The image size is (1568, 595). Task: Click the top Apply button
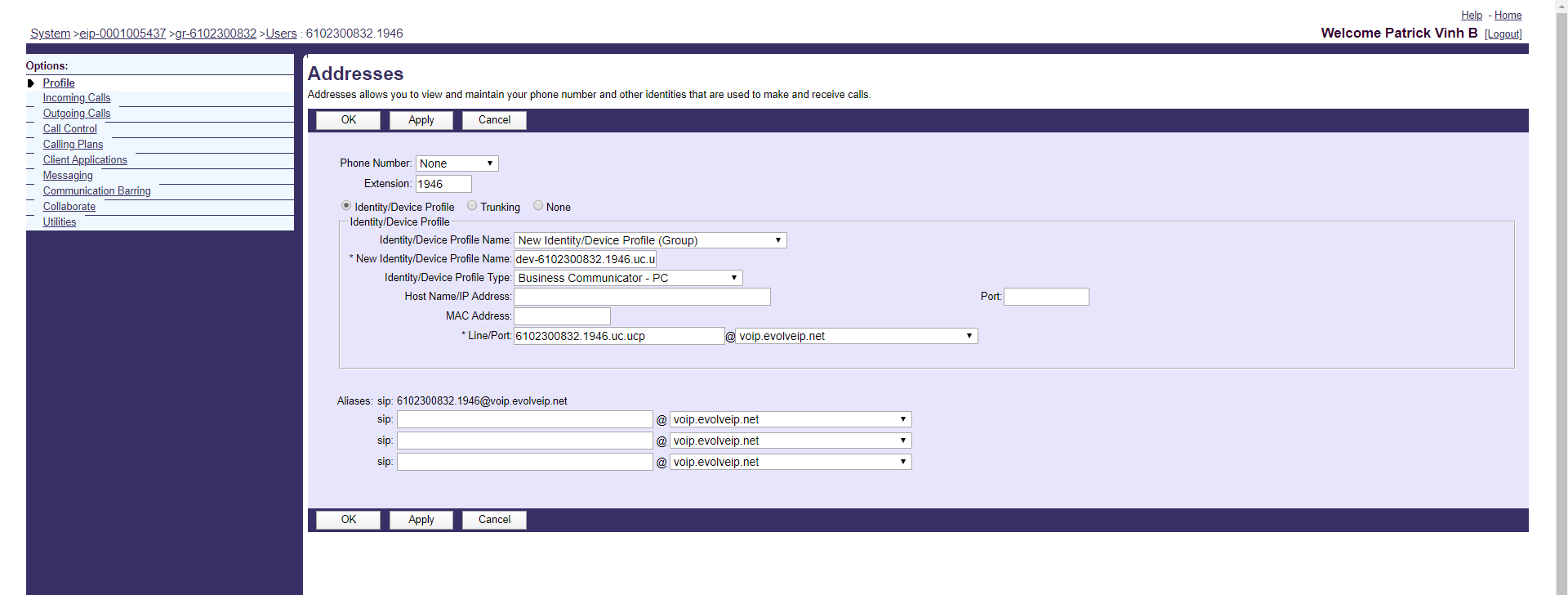click(x=421, y=120)
